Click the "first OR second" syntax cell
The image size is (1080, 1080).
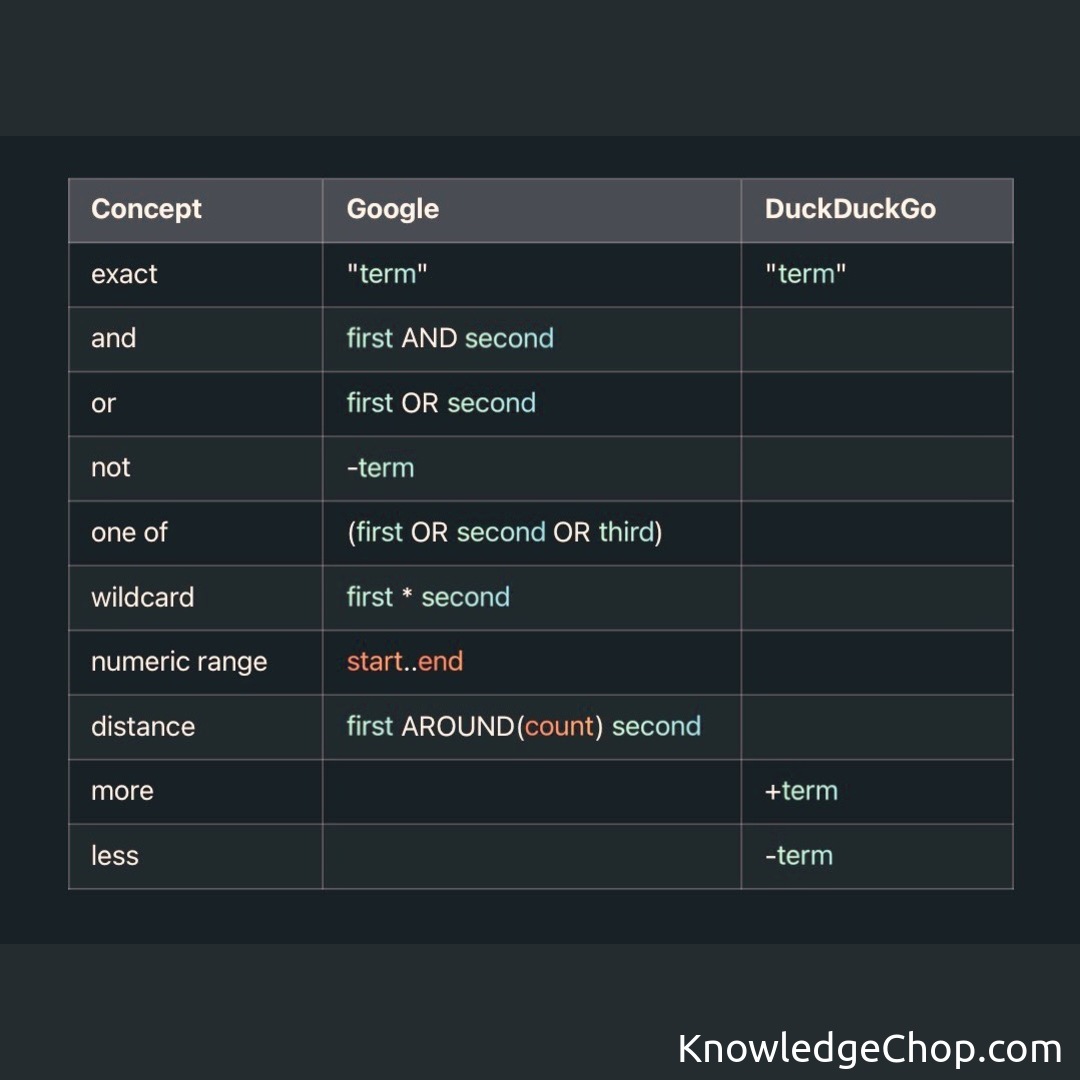coord(441,403)
